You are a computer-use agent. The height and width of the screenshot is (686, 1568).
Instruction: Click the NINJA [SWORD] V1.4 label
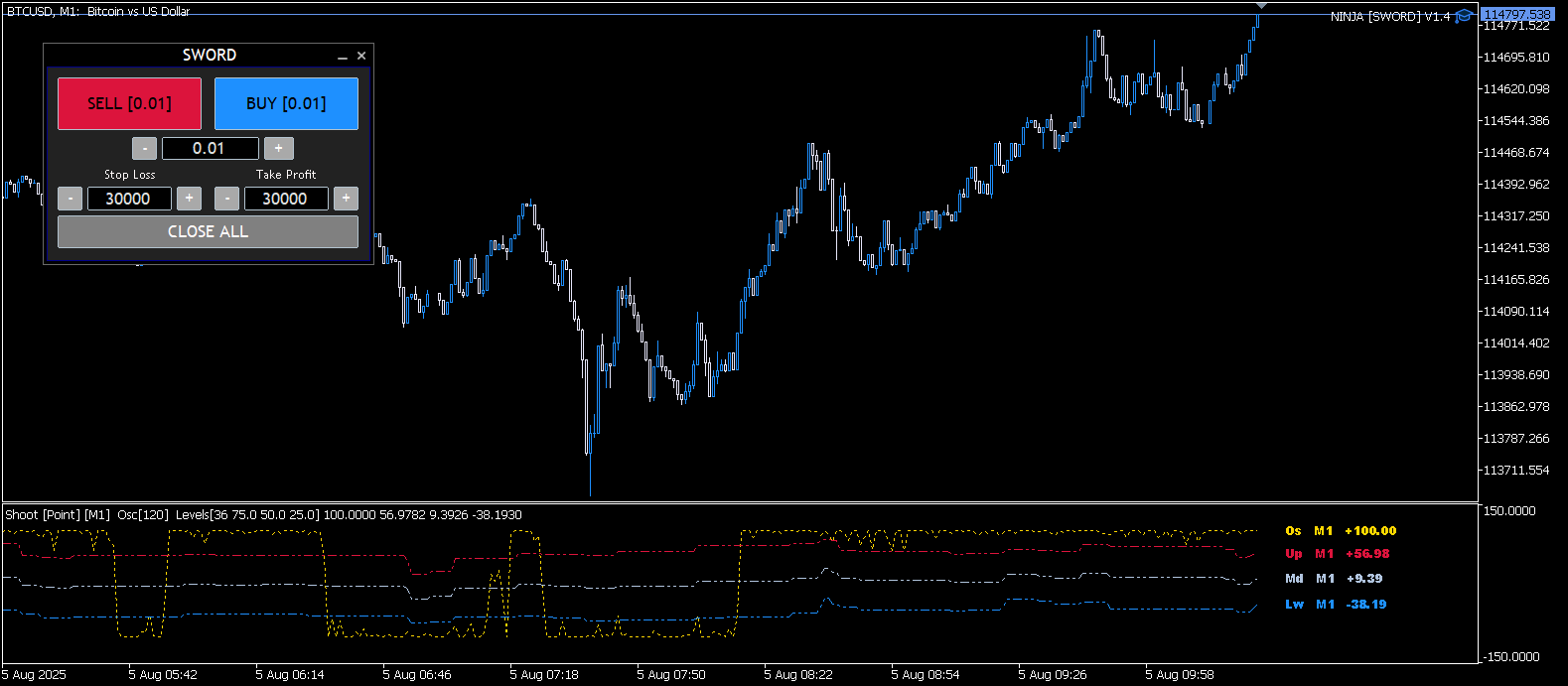(x=1390, y=17)
